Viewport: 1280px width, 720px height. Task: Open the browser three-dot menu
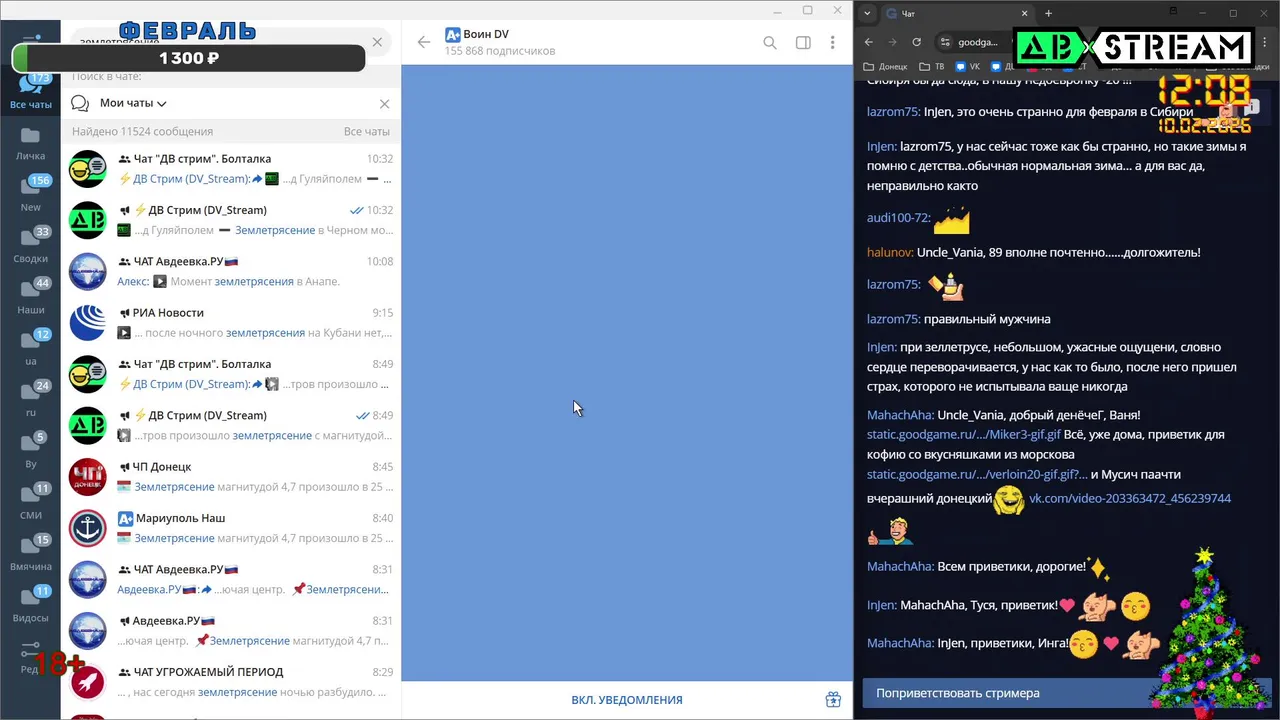pyautogui.click(x=1264, y=42)
